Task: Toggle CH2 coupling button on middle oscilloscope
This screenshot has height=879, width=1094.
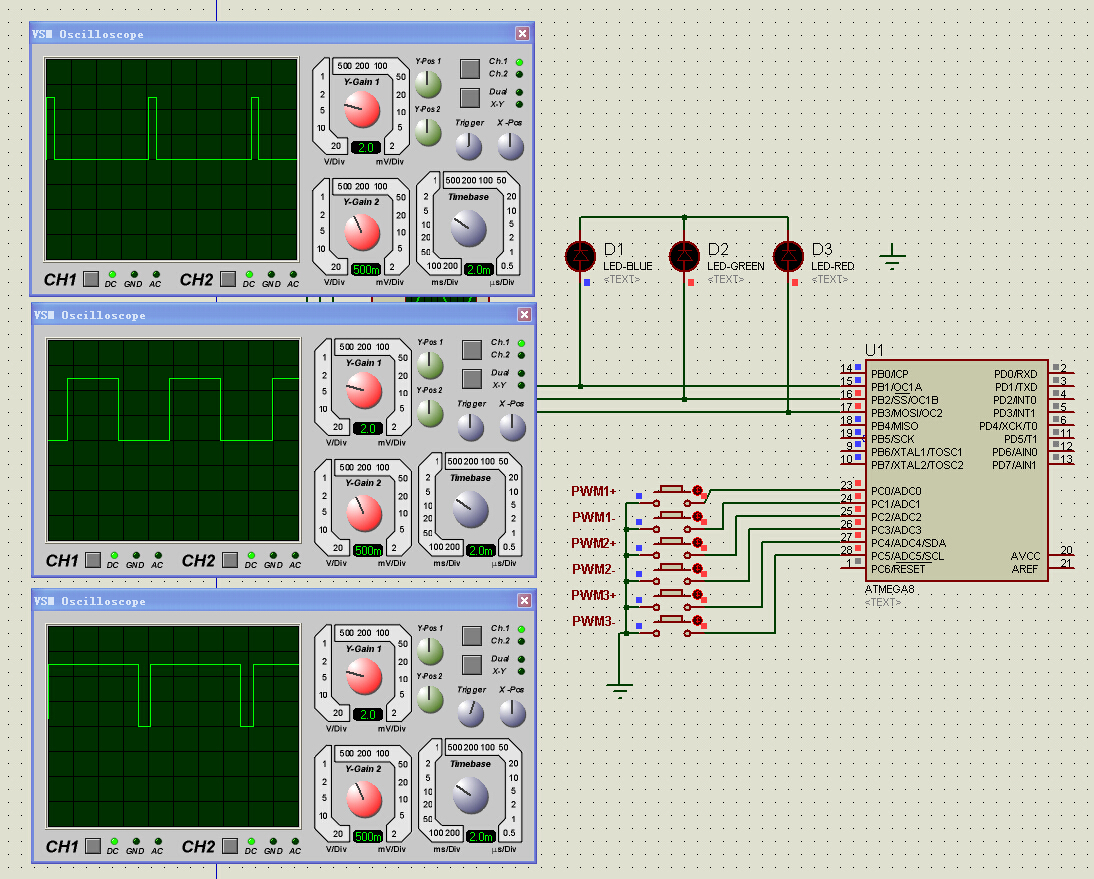Action: point(229,560)
